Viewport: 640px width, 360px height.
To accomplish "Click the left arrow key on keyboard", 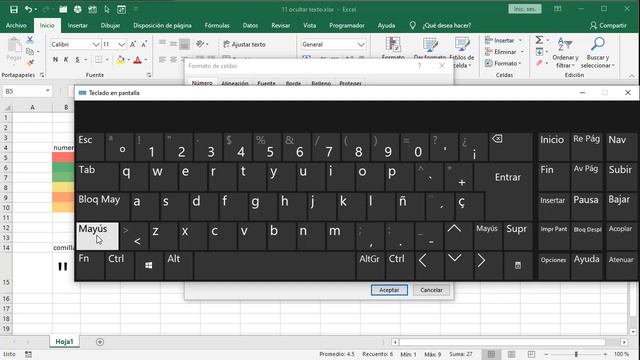I will (429, 266).
